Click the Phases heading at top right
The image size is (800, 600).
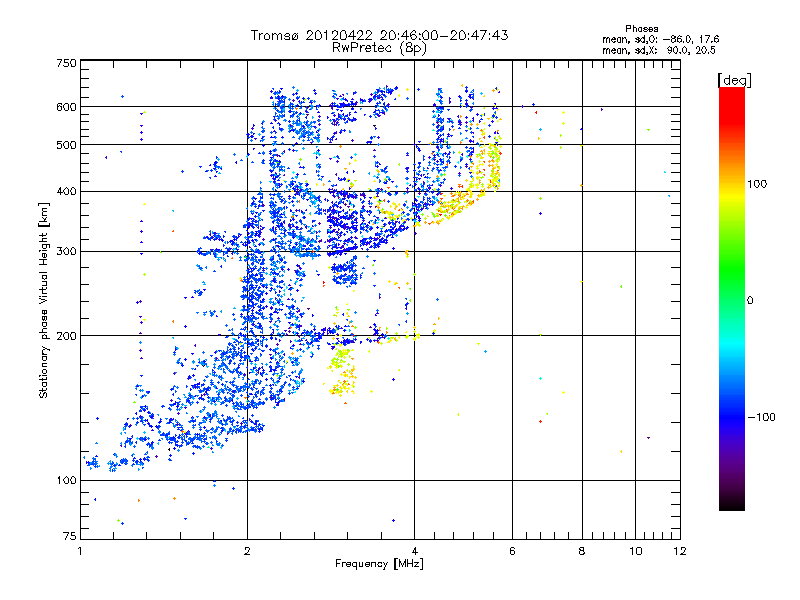point(642,29)
